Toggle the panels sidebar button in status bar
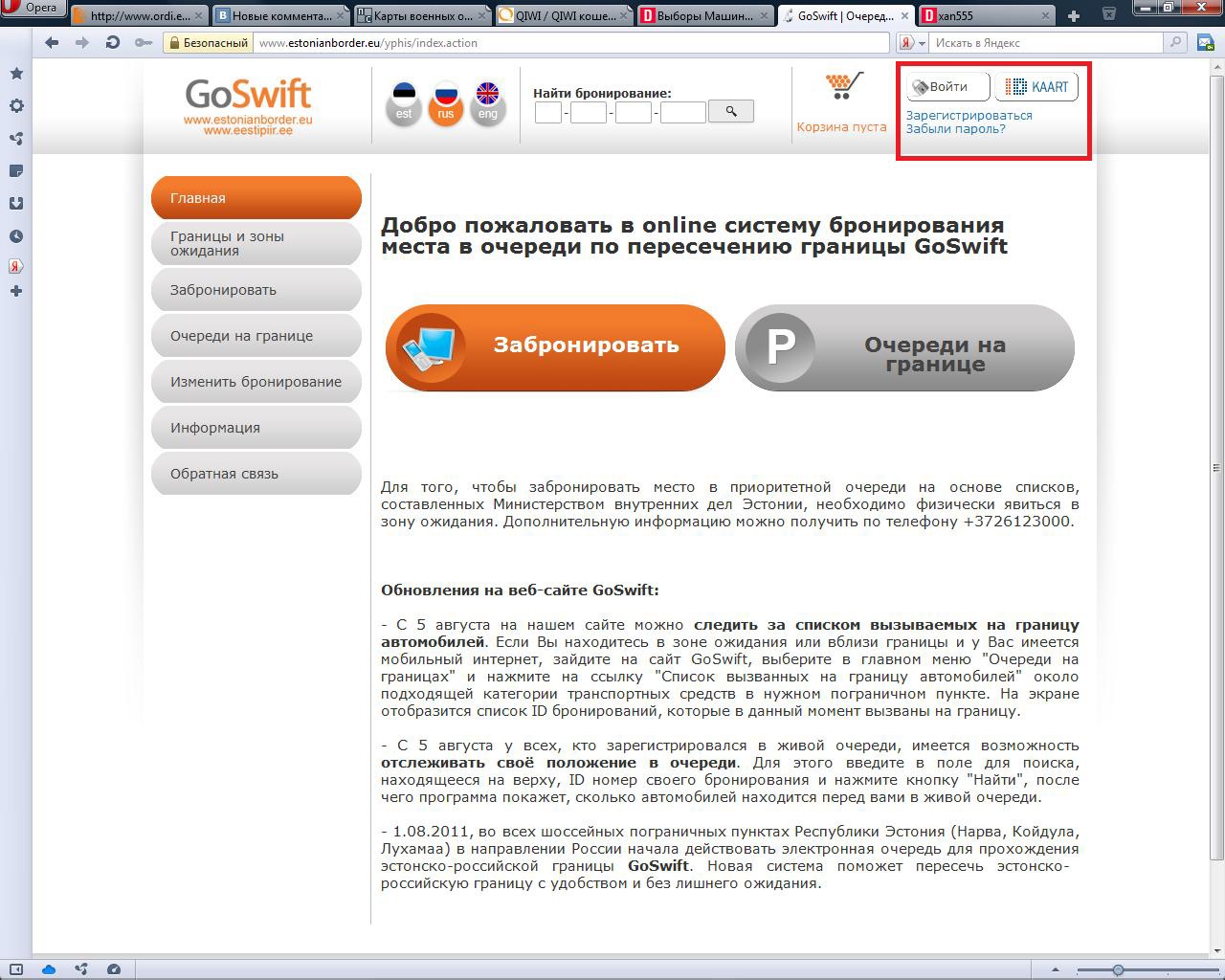The image size is (1225, 980). [x=16, y=969]
